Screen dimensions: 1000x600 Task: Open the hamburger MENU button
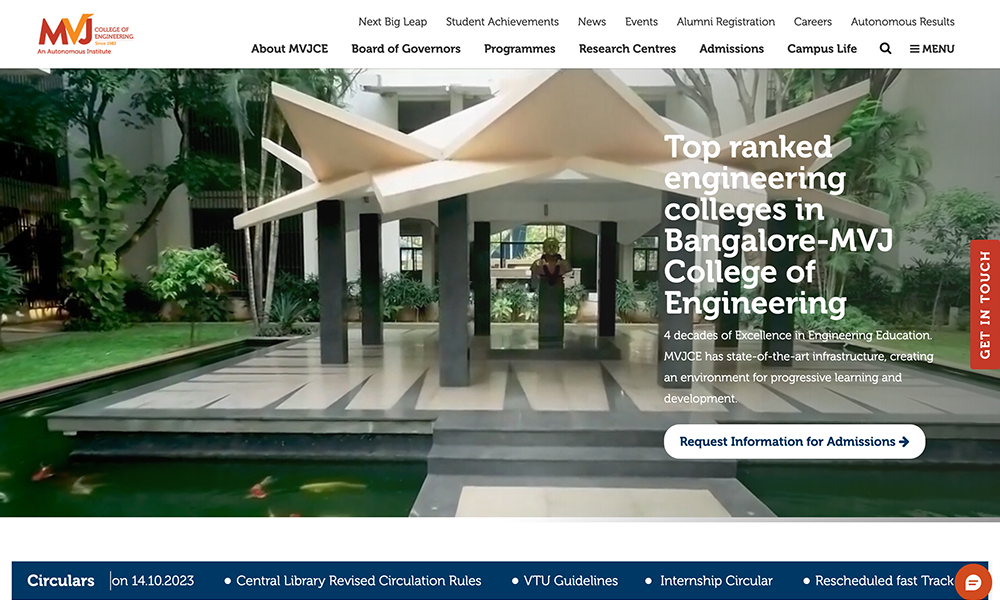[x=932, y=48]
